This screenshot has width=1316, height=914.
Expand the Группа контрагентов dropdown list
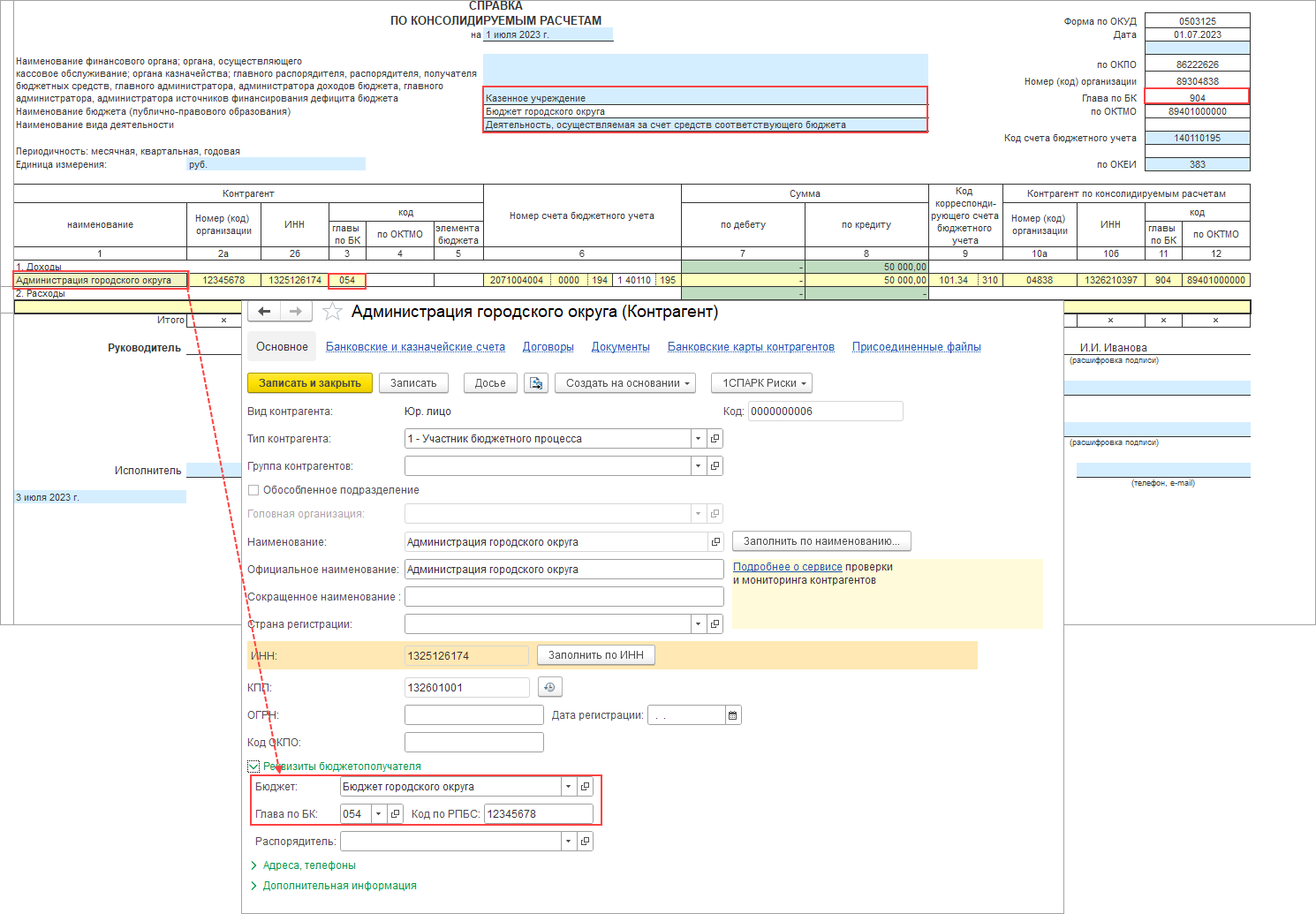coord(699,466)
